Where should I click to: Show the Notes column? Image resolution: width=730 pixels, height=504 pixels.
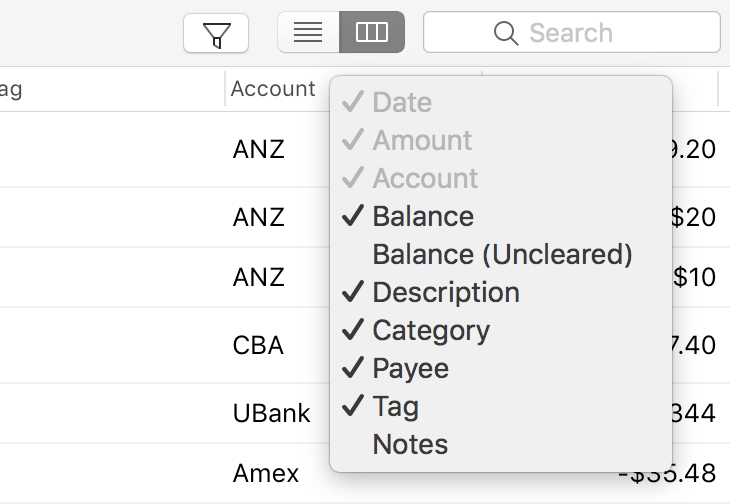(x=501, y=444)
